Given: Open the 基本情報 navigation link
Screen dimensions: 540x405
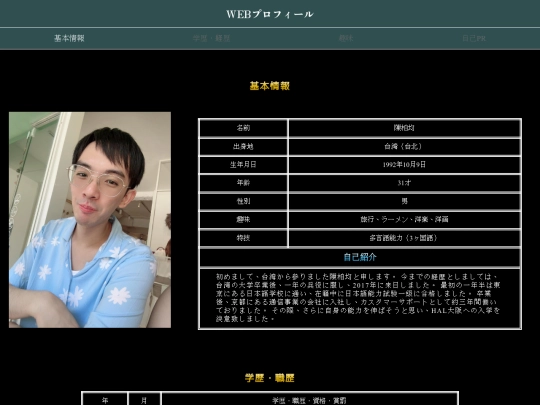Looking at the screenshot, I should click(x=69, y=38).
